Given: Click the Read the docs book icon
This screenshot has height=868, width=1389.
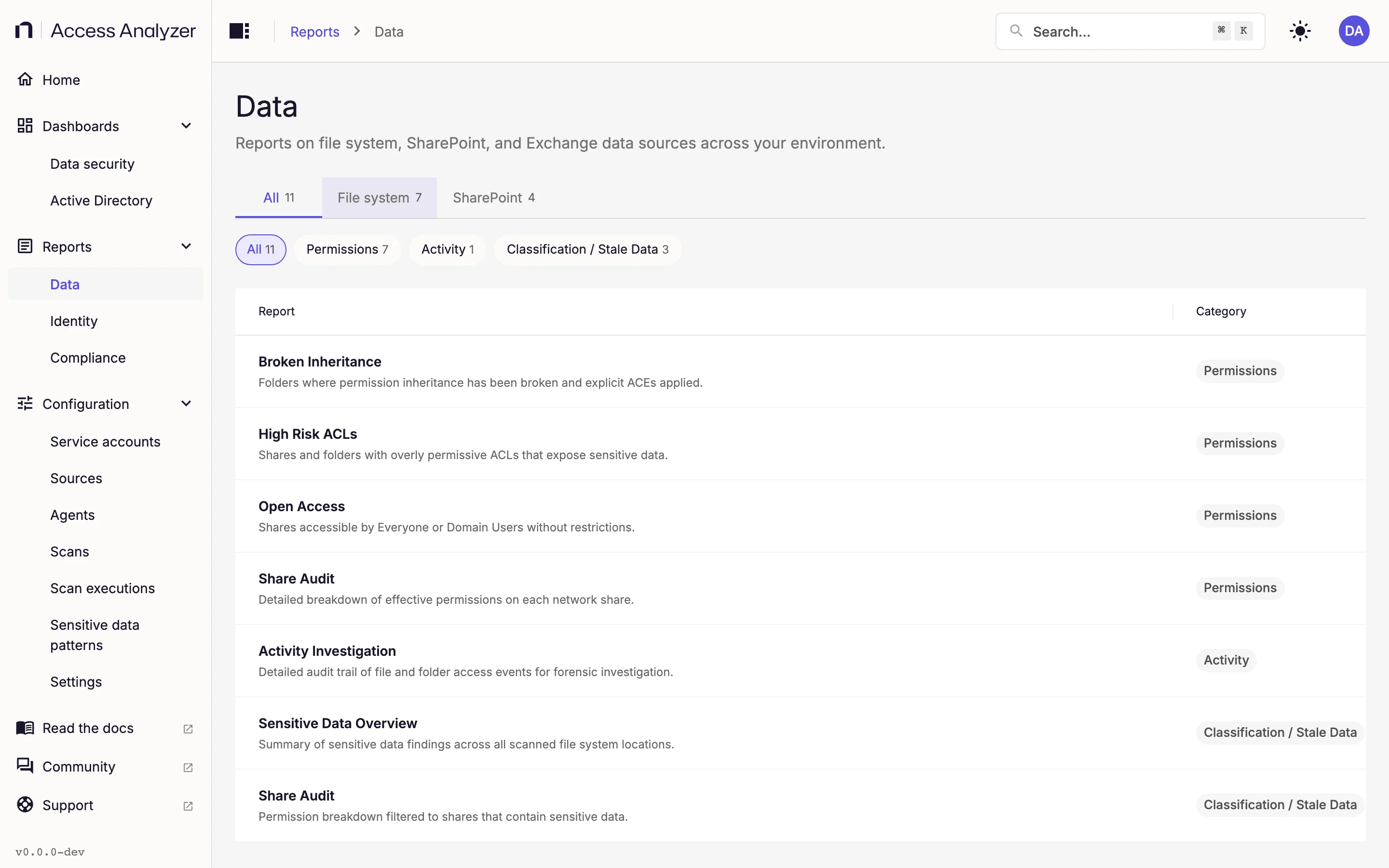Looking at the screenshot, I should (x=25, y=728).
